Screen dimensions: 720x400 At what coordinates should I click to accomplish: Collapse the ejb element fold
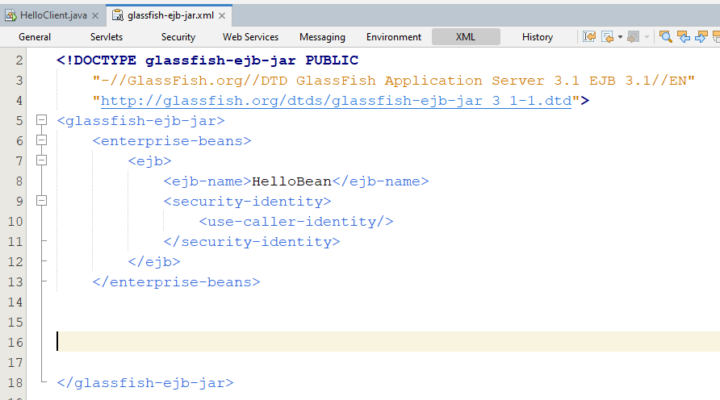pos(41,161)
